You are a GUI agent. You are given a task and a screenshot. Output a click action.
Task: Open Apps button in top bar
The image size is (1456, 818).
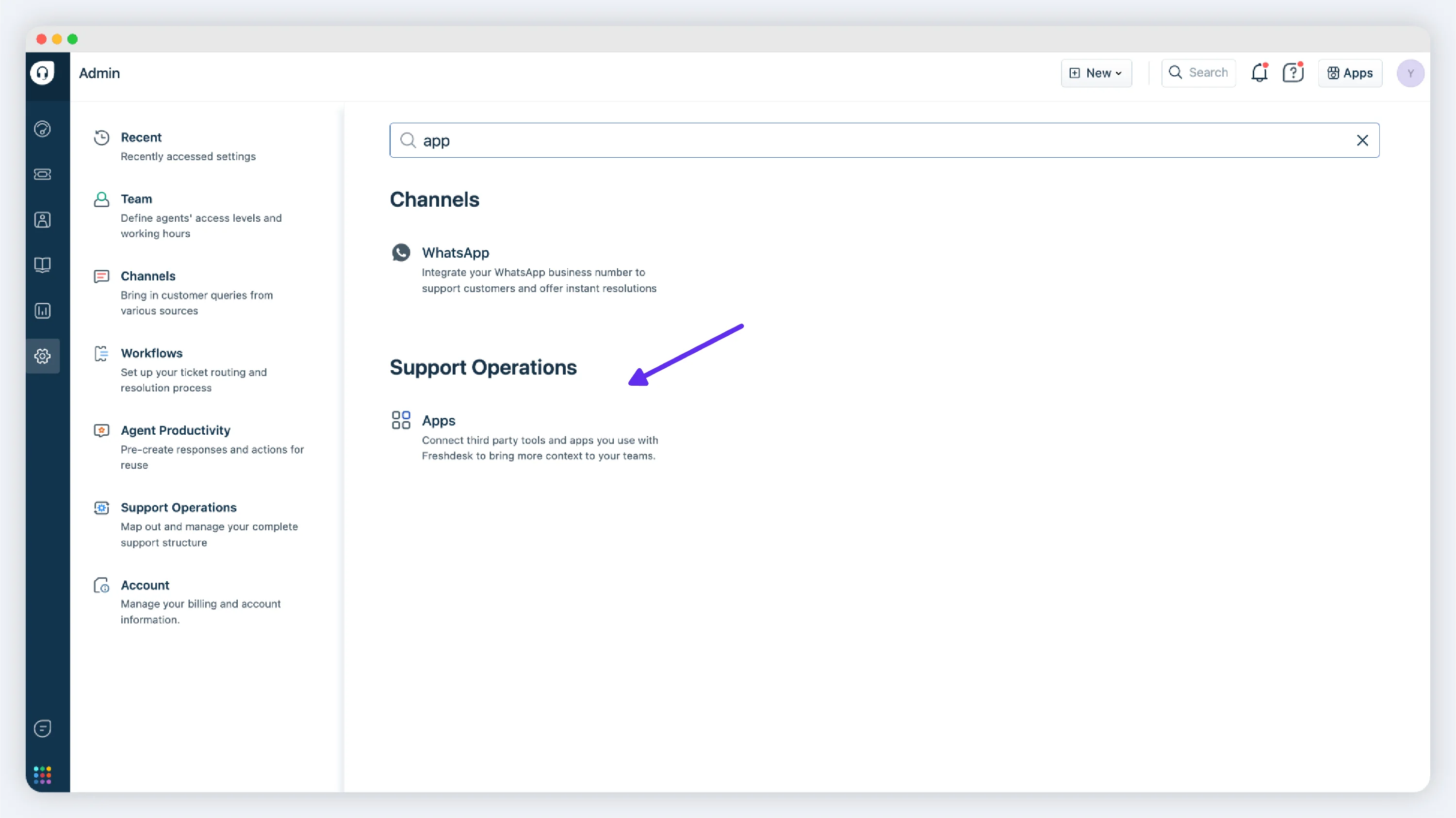[1350, 73]
